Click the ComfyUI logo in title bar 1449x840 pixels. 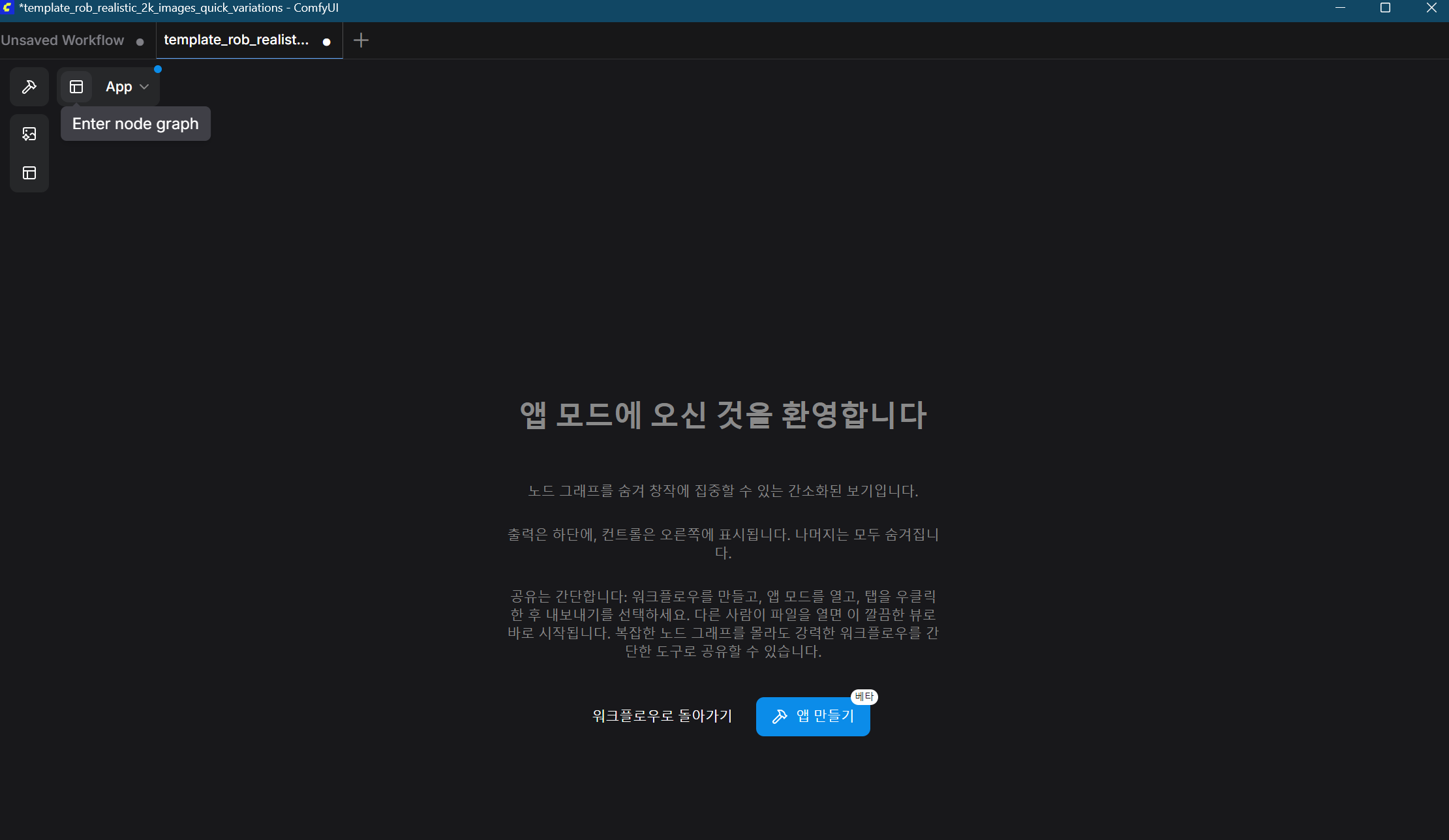[x=8, y=8]
